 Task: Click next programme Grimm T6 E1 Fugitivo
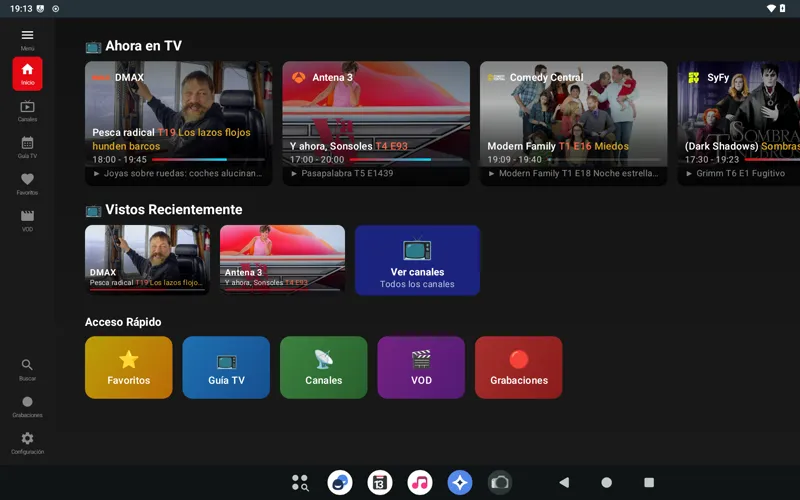740,173
